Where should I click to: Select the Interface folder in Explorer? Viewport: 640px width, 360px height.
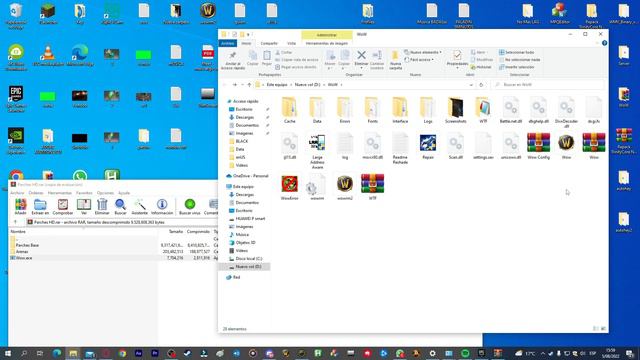click(400, 111)
